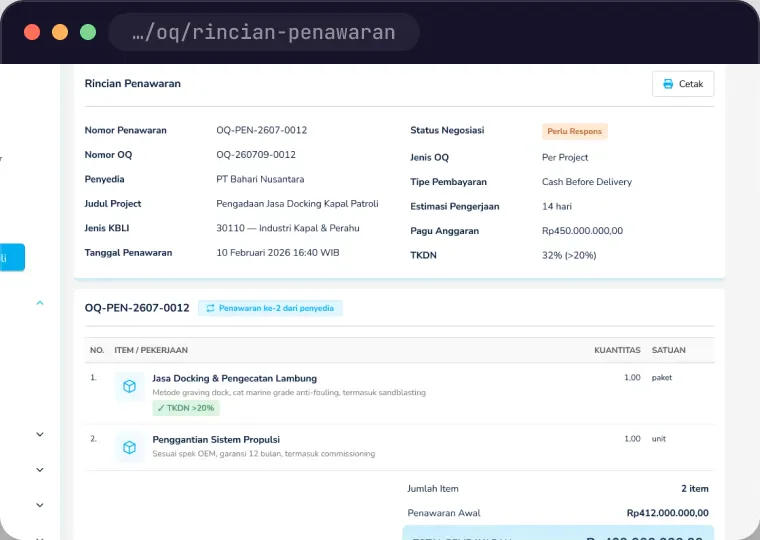Click the Per Project Jenis OQ value

[x=565, y=158]
